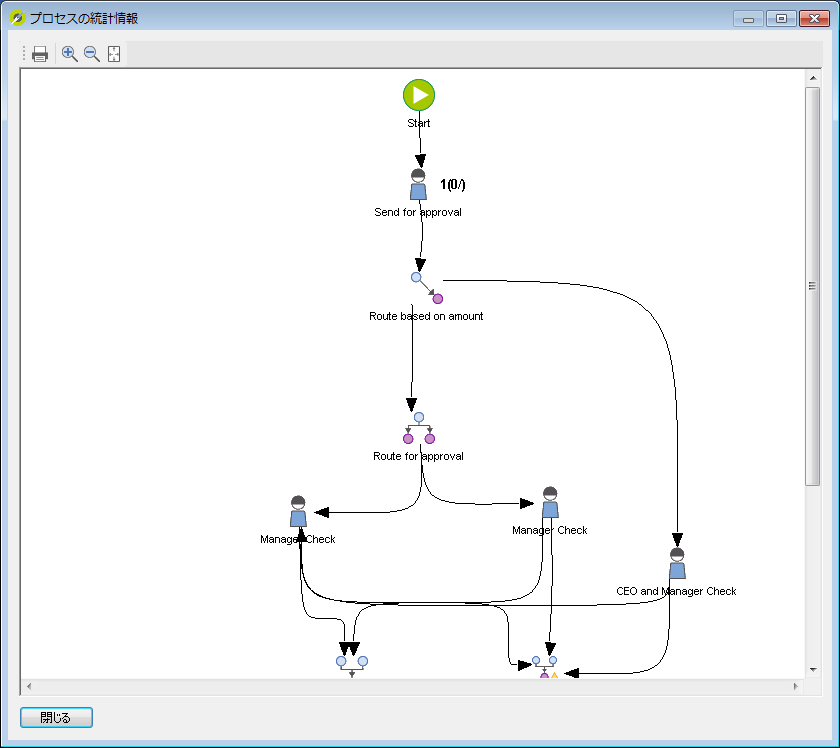The image size is (840, 748).
Task: Minimize the プロセスの統計情報 window
Action: coord(748,19)
